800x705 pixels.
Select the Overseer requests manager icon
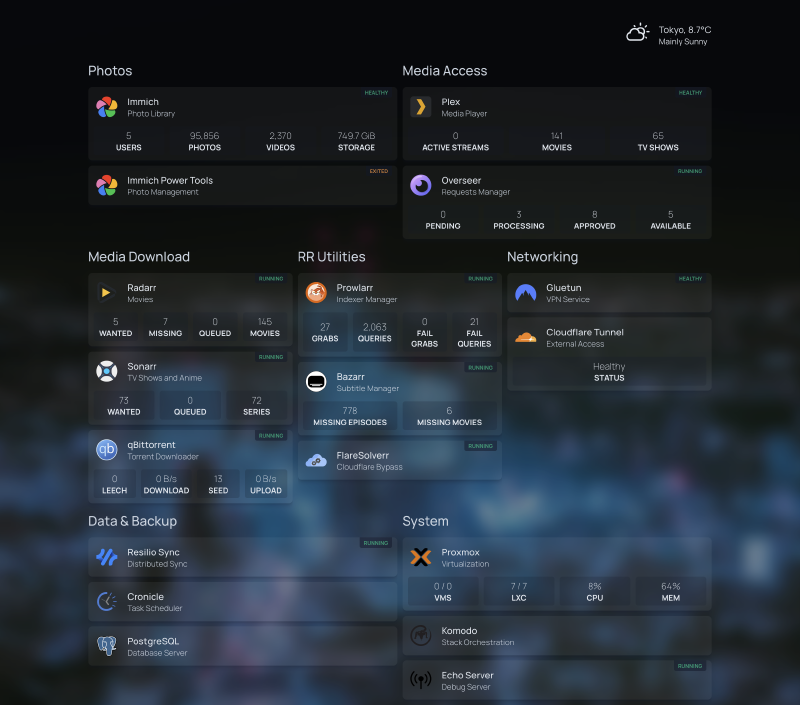[420, 186]
